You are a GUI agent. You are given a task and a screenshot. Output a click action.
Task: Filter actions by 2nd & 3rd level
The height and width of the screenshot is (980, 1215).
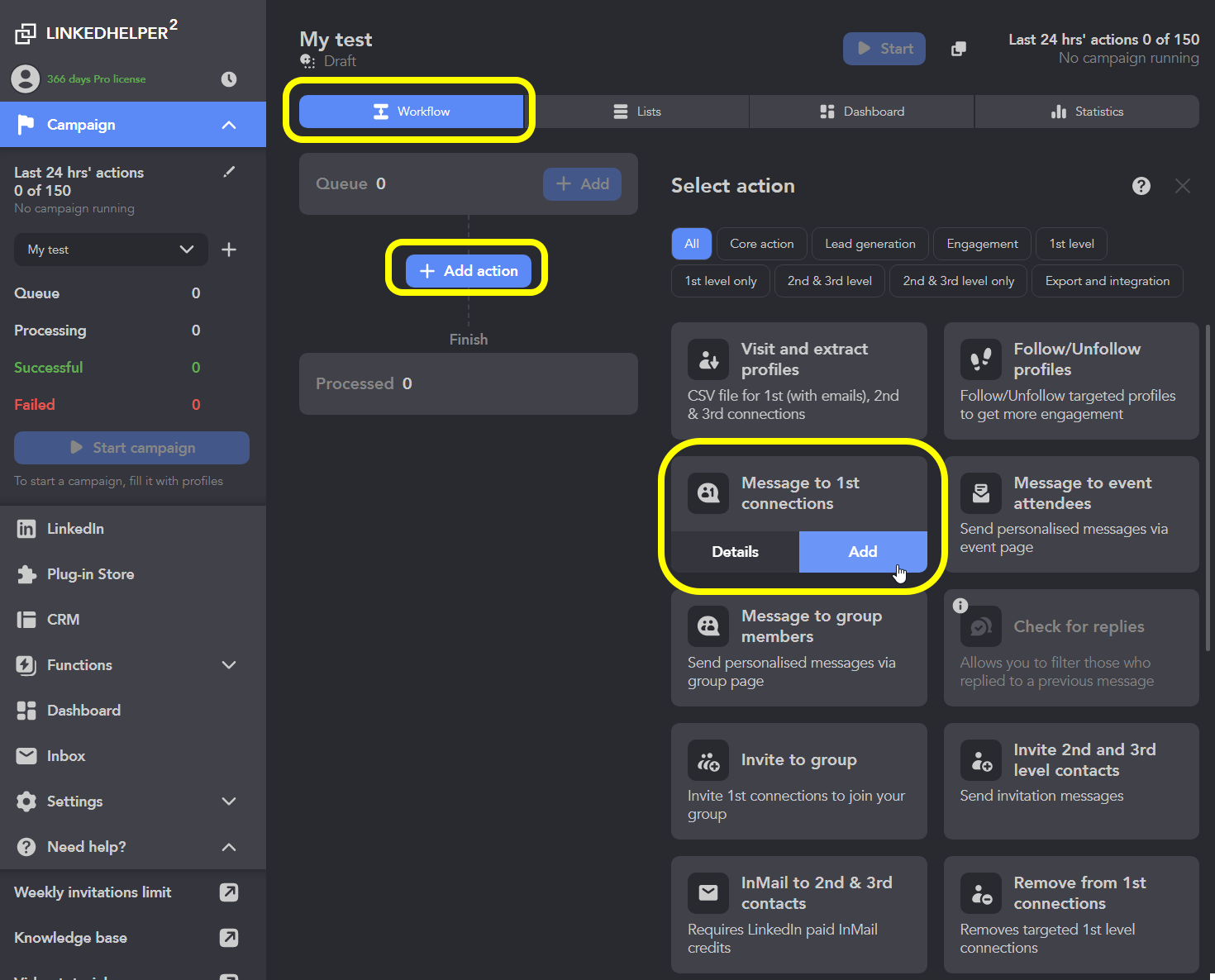[830, 281]
